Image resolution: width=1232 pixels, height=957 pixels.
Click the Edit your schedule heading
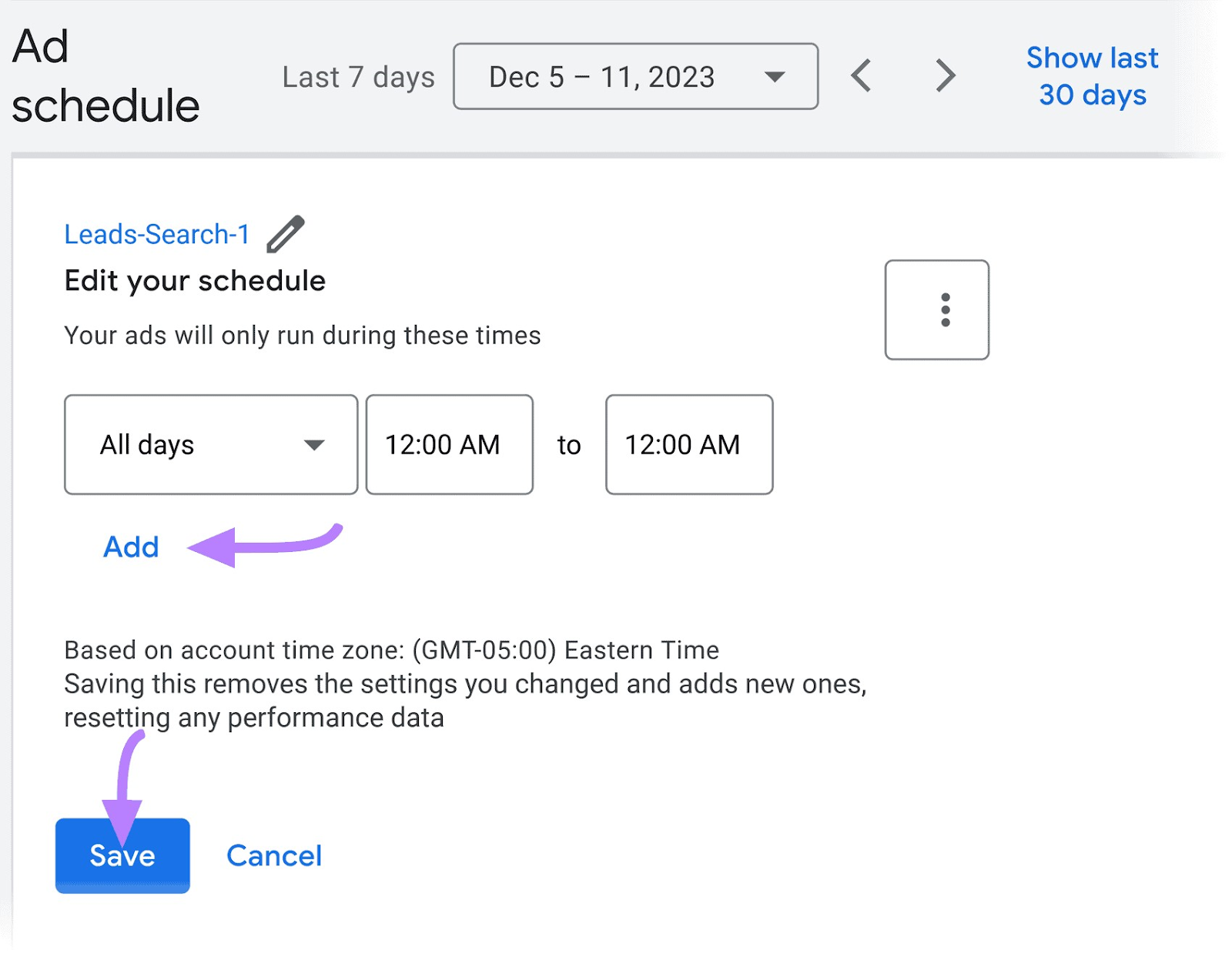195,281
